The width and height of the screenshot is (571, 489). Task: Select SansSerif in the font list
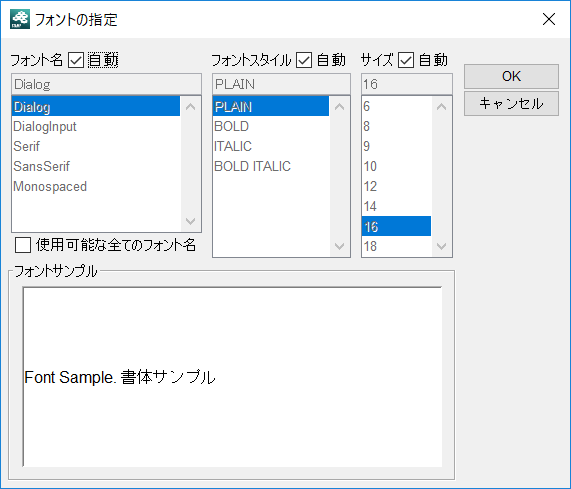click(x=96, y=166)
